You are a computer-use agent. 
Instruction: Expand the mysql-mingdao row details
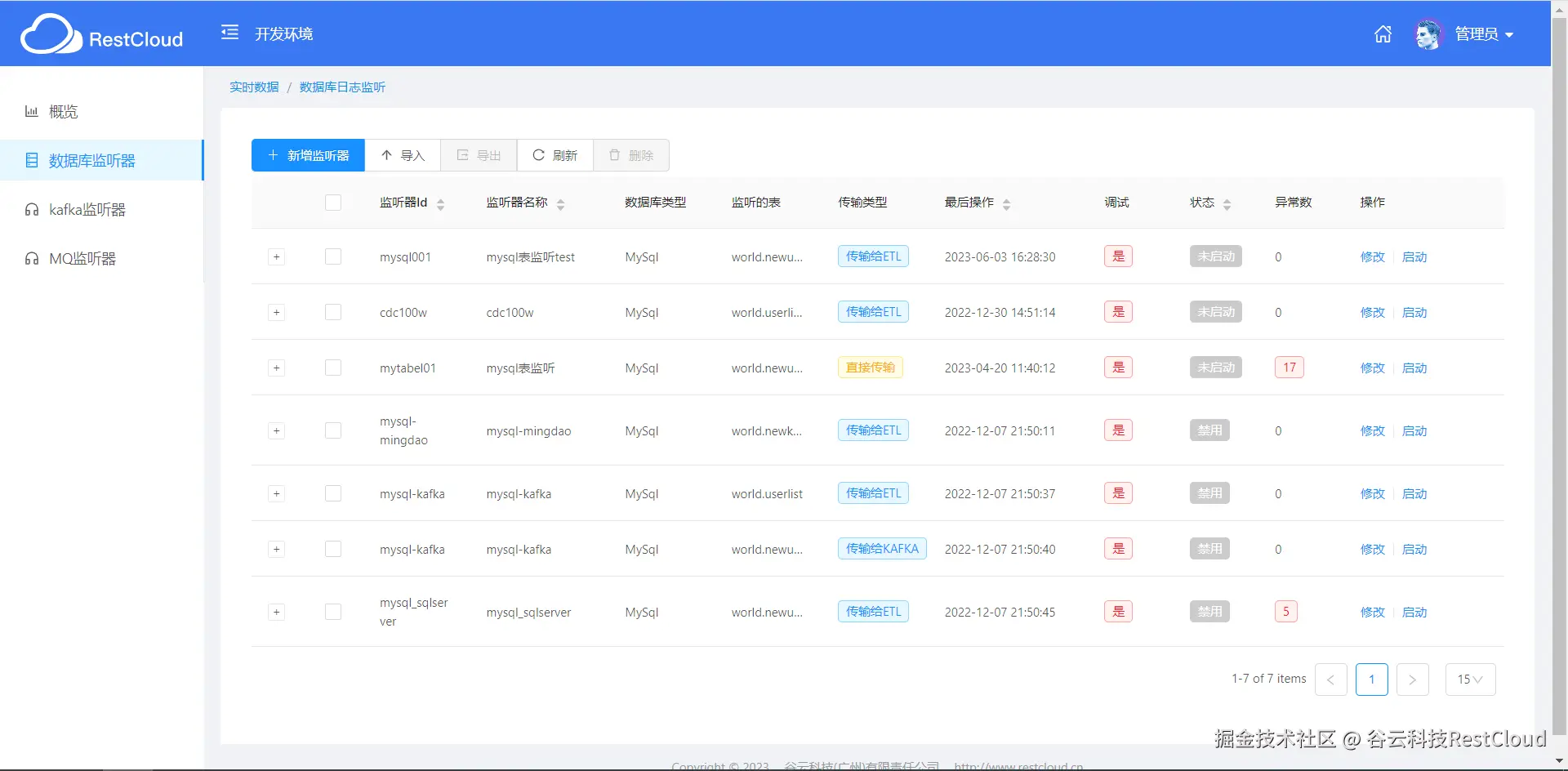coord(277,431)
